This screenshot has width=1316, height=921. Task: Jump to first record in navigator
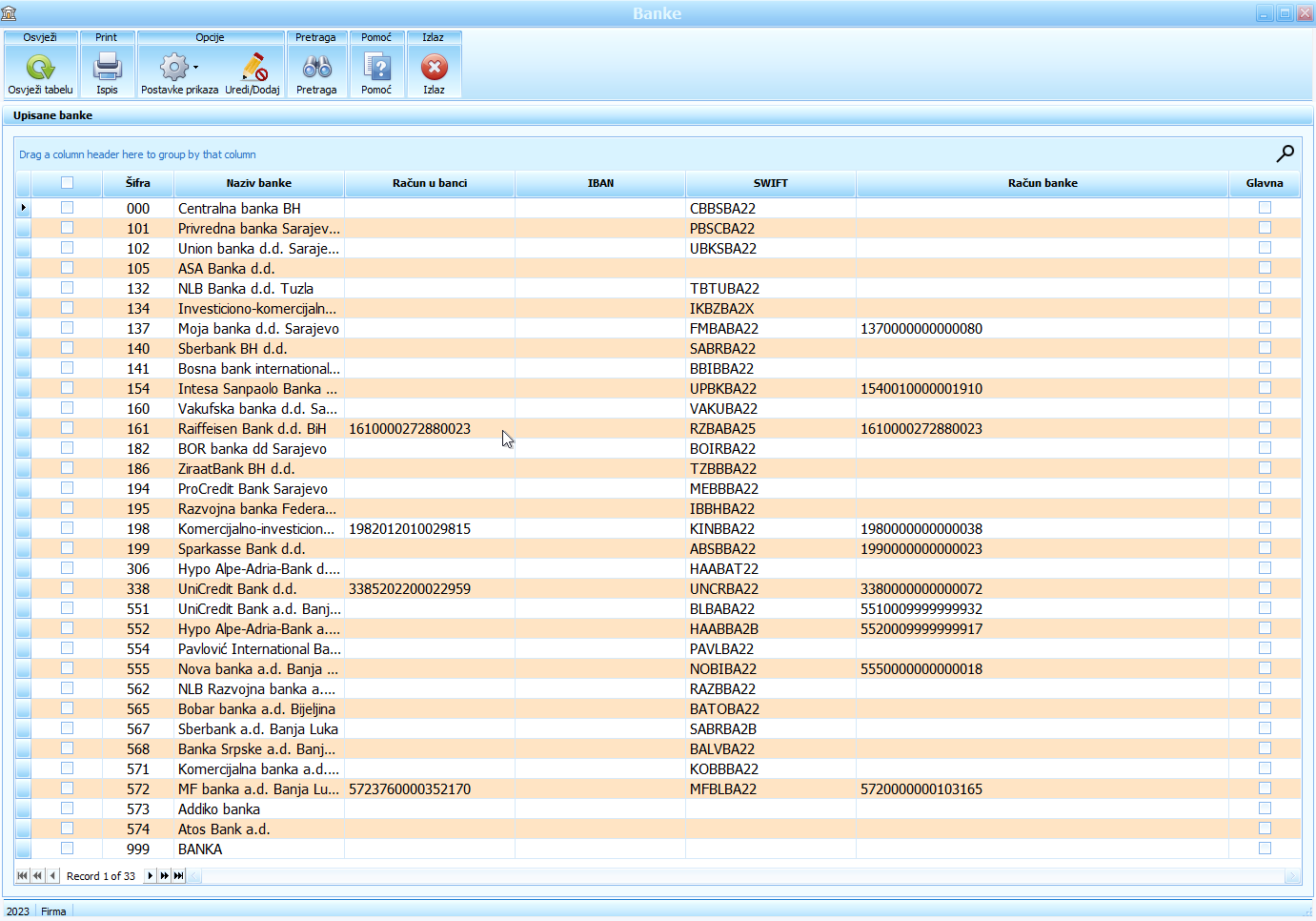[22, 875]
